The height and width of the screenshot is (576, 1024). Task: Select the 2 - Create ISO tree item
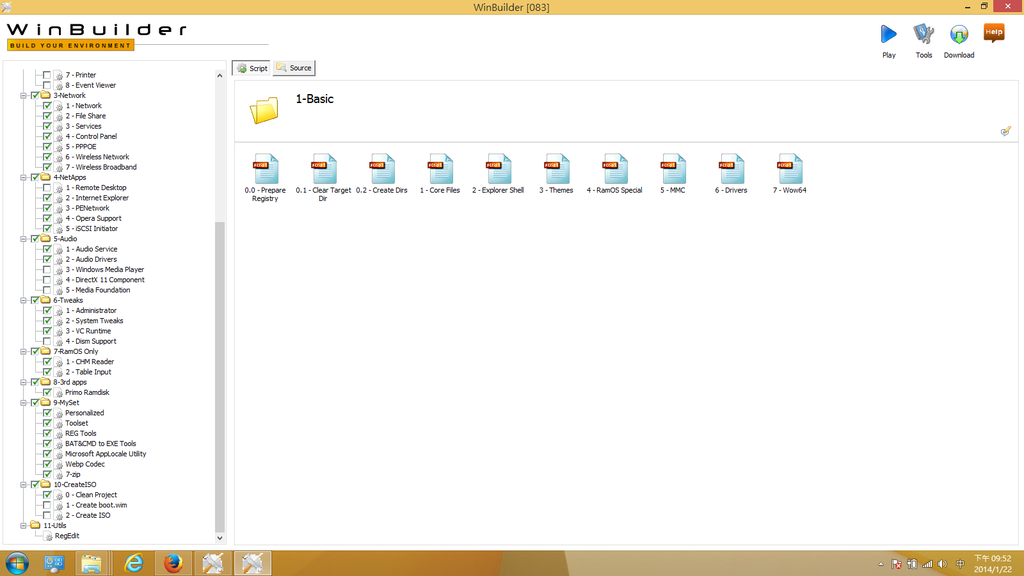pos(88,515)
